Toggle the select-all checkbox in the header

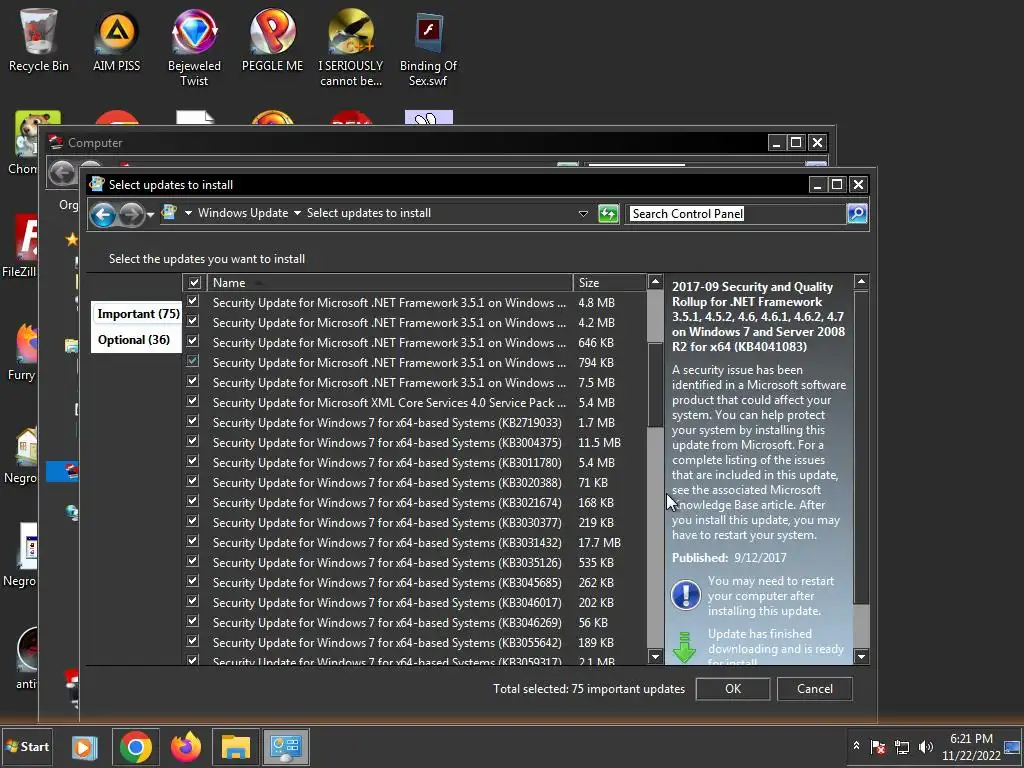pos(194,283)
